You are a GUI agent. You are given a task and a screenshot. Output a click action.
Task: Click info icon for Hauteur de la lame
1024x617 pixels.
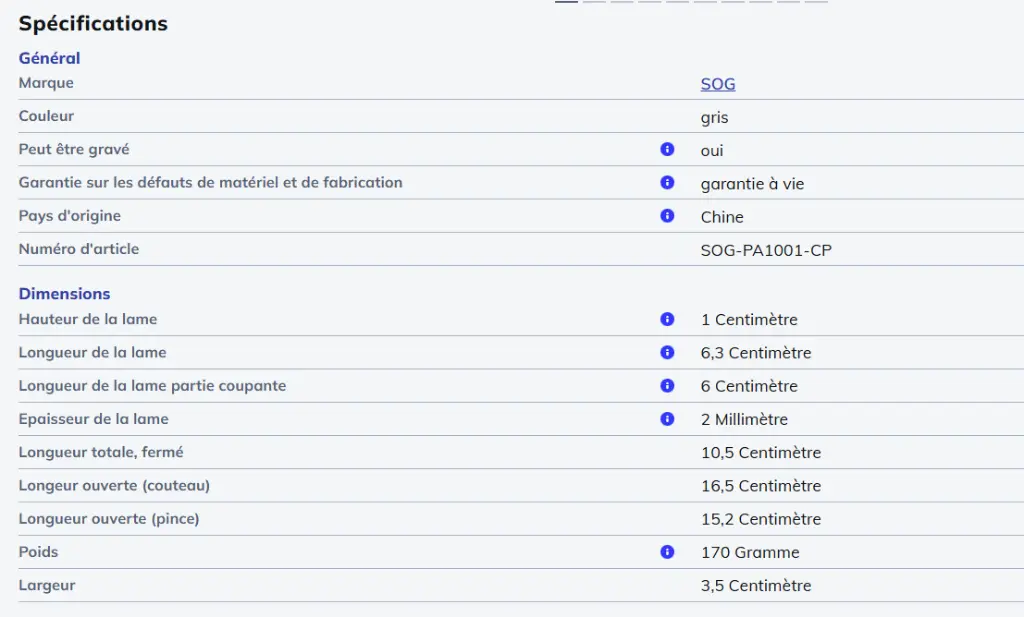667,320
